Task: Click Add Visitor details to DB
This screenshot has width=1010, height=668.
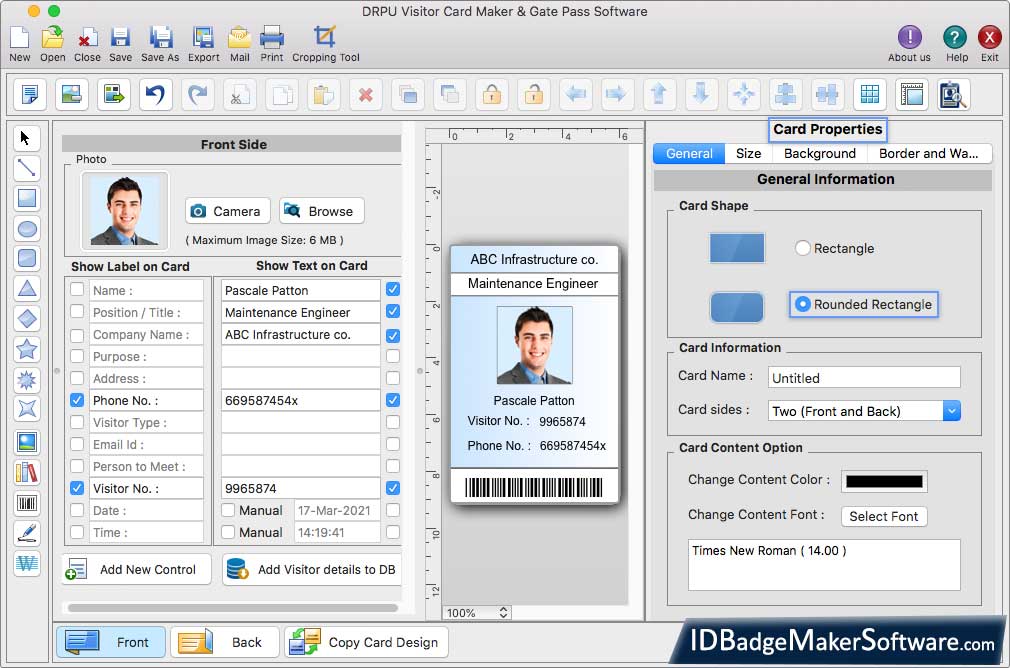Action: tap(312, 569)
